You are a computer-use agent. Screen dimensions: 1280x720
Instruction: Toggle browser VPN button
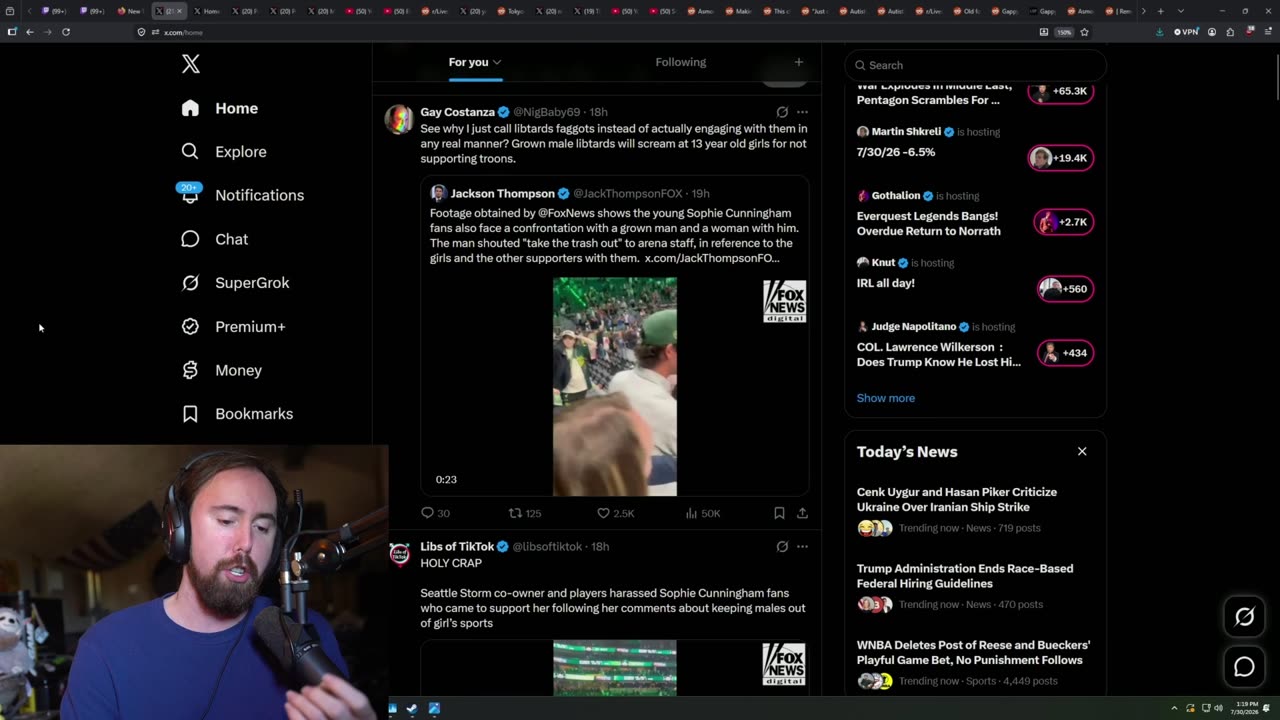1186,32
